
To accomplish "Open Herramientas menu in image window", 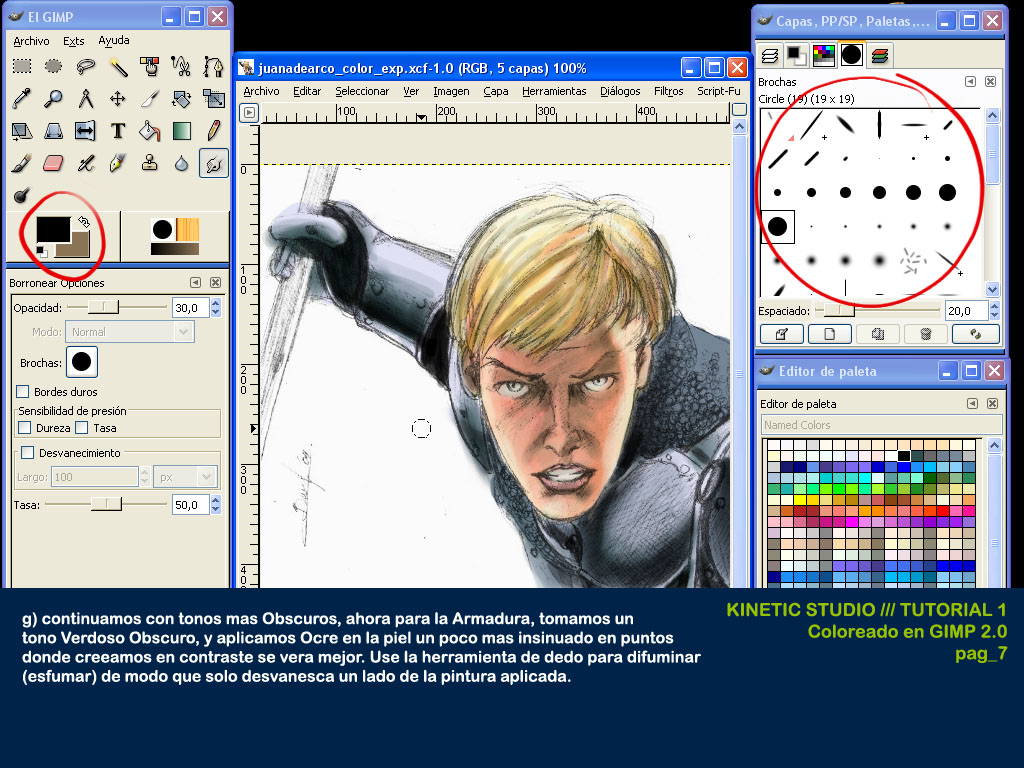I will (554, 91).
